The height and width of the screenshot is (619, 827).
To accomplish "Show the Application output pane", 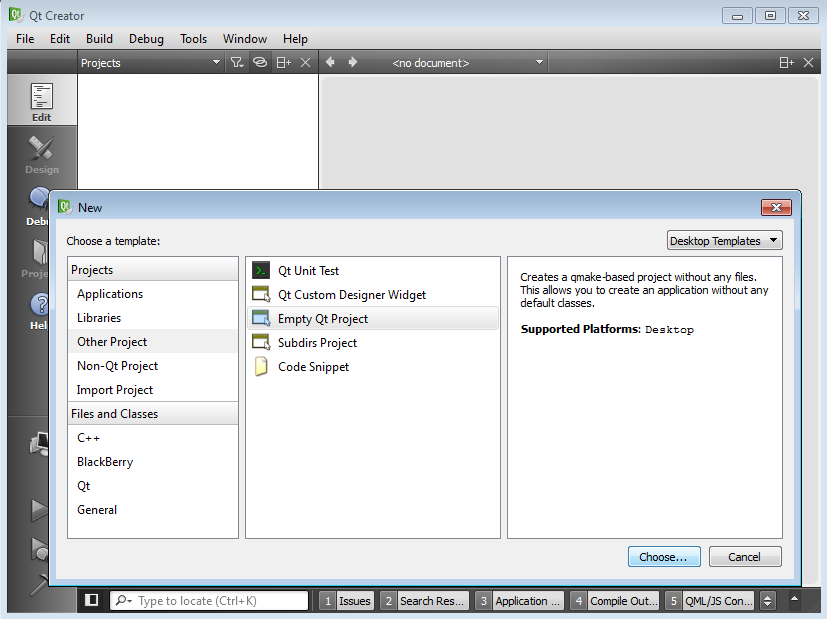I will click(519, 601).
